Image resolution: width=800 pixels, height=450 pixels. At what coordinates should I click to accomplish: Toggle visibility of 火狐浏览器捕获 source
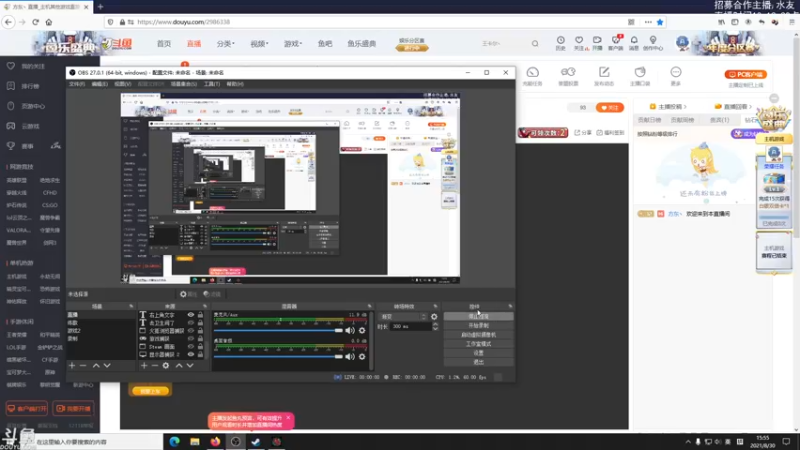point(190,331)
